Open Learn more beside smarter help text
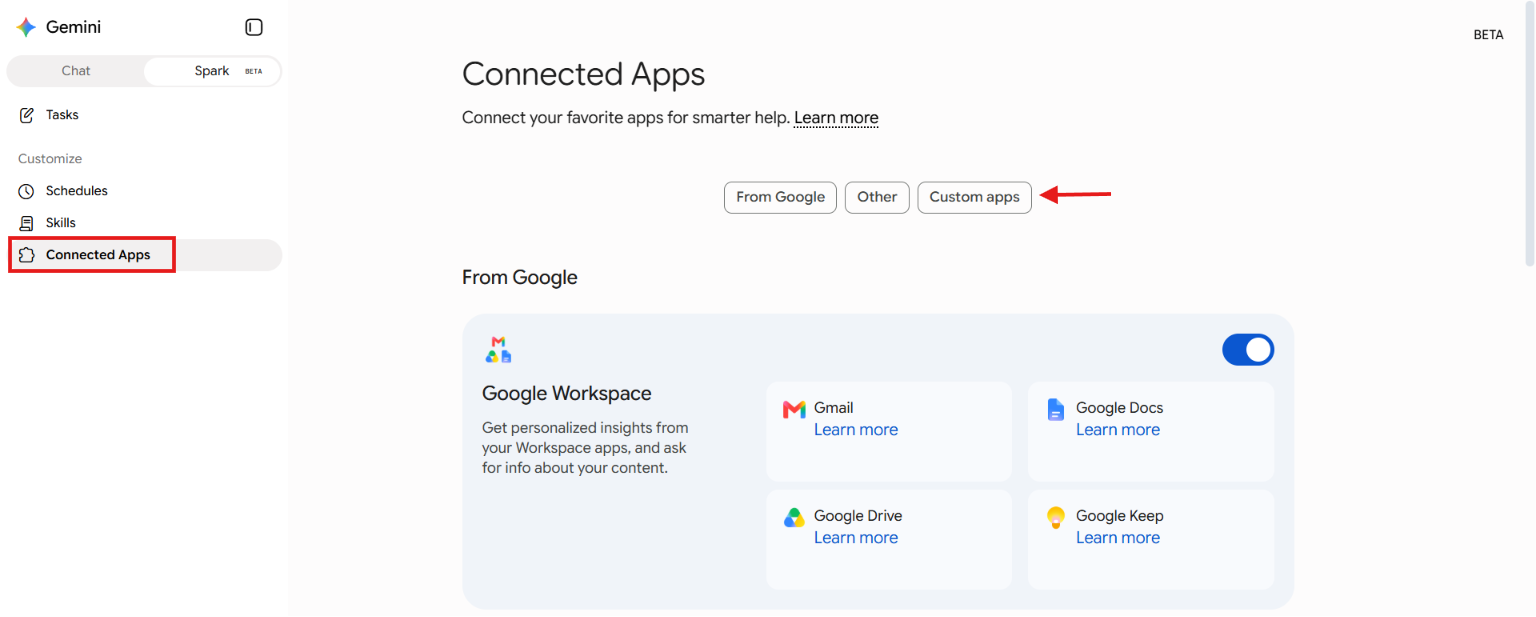 [836, 118]
